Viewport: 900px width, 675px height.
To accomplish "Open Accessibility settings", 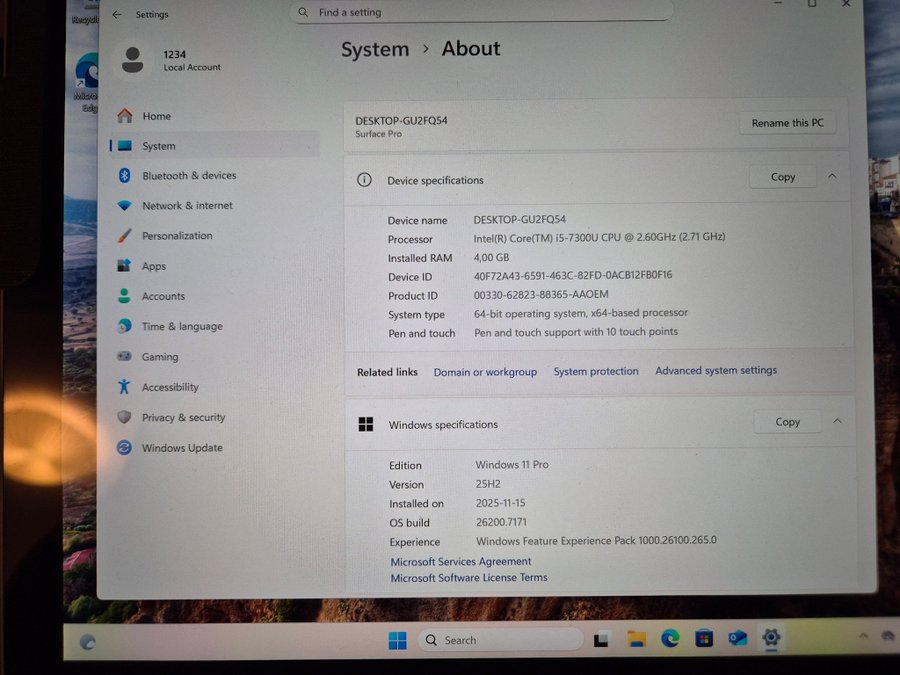I will click(x=170, y=387).
